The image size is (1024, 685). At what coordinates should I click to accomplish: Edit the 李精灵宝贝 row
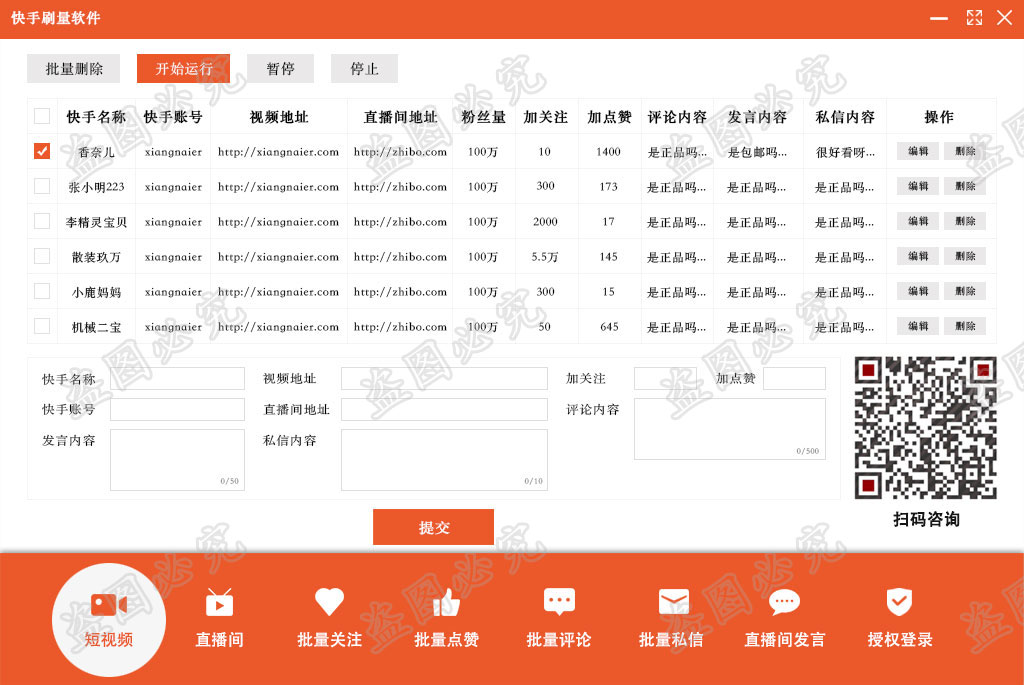pos(918,221)
